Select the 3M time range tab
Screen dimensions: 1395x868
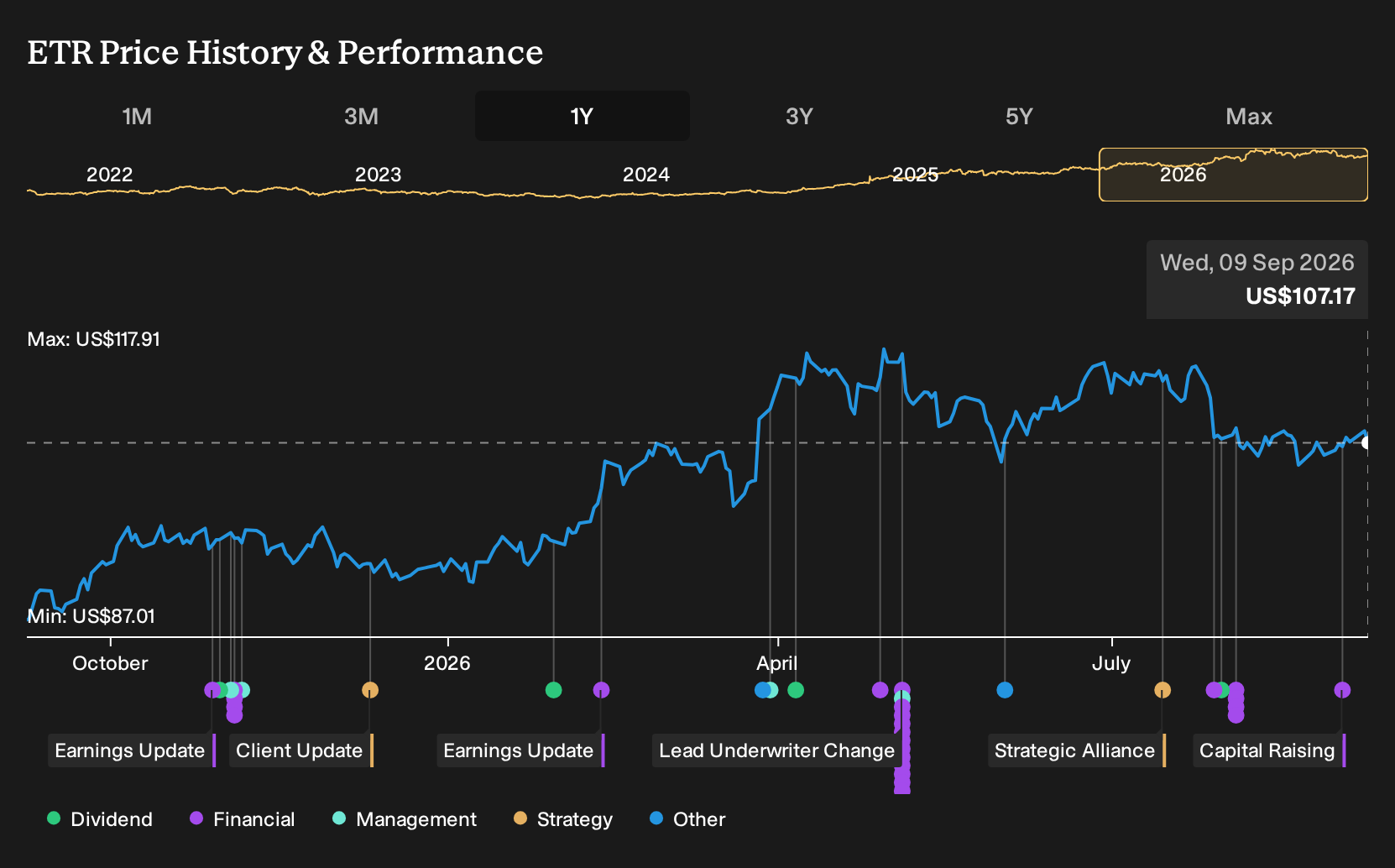pyautogui.click(x=361, y=116)
